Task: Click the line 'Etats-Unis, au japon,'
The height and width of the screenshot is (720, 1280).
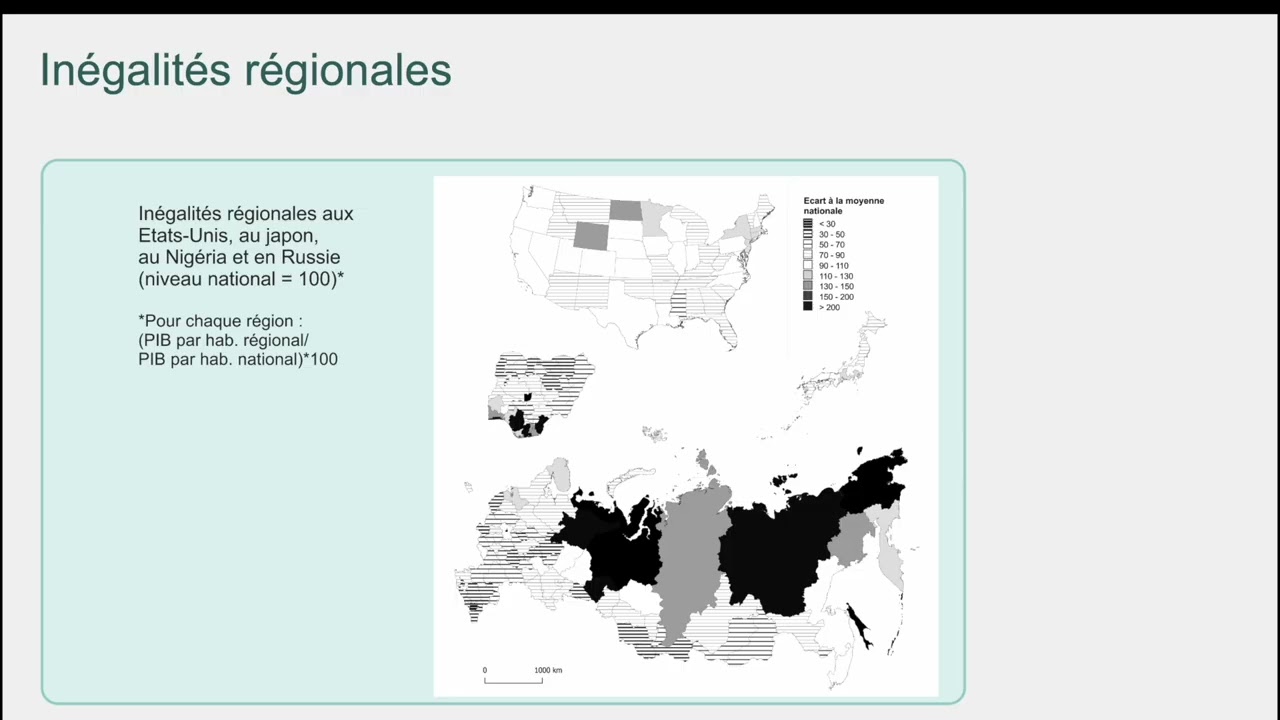Action: click(228, 236)
